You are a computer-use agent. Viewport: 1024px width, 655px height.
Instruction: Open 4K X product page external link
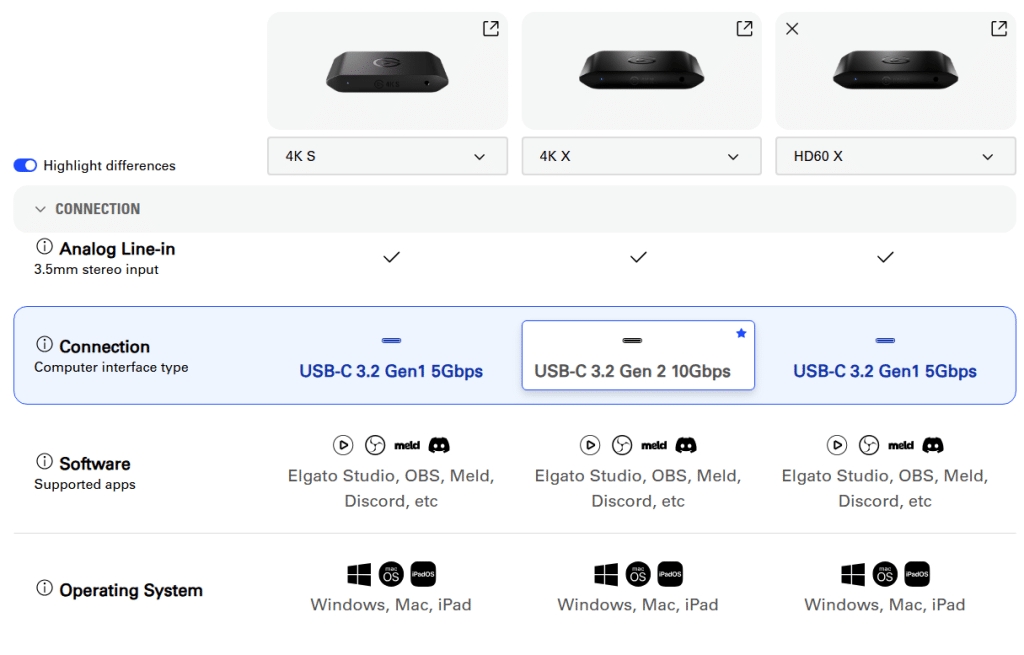click(x=744, y=29)
